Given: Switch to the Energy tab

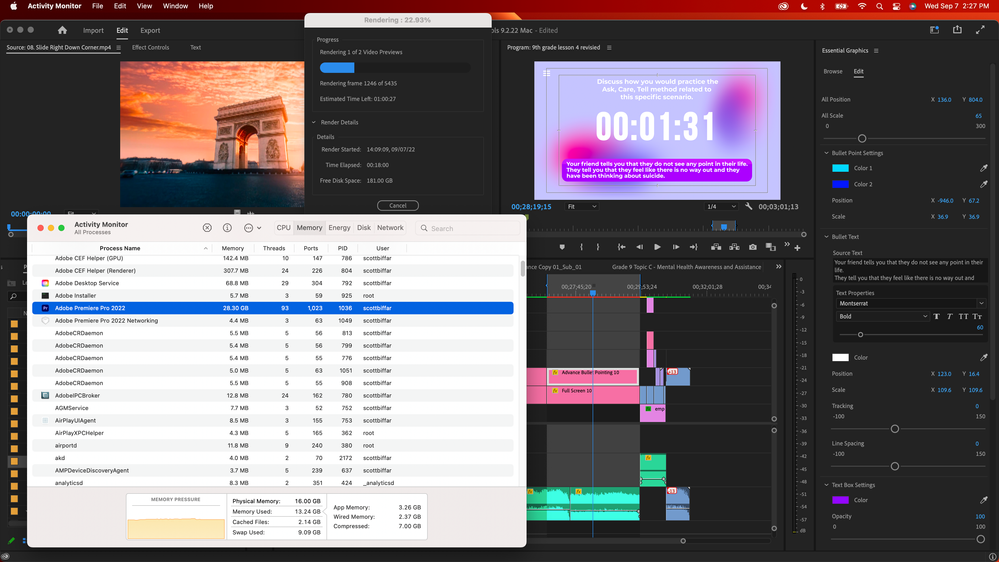Looking at the screenshot, I should pos(339,227).
